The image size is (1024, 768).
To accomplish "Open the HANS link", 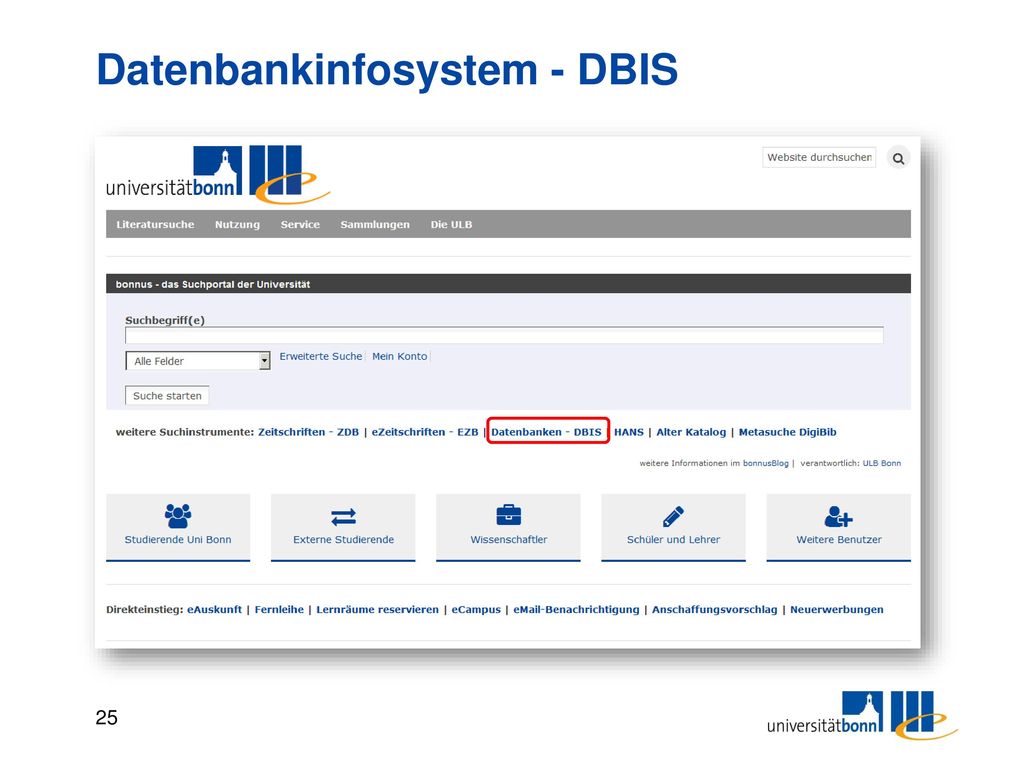I will (x=629, y=432).
